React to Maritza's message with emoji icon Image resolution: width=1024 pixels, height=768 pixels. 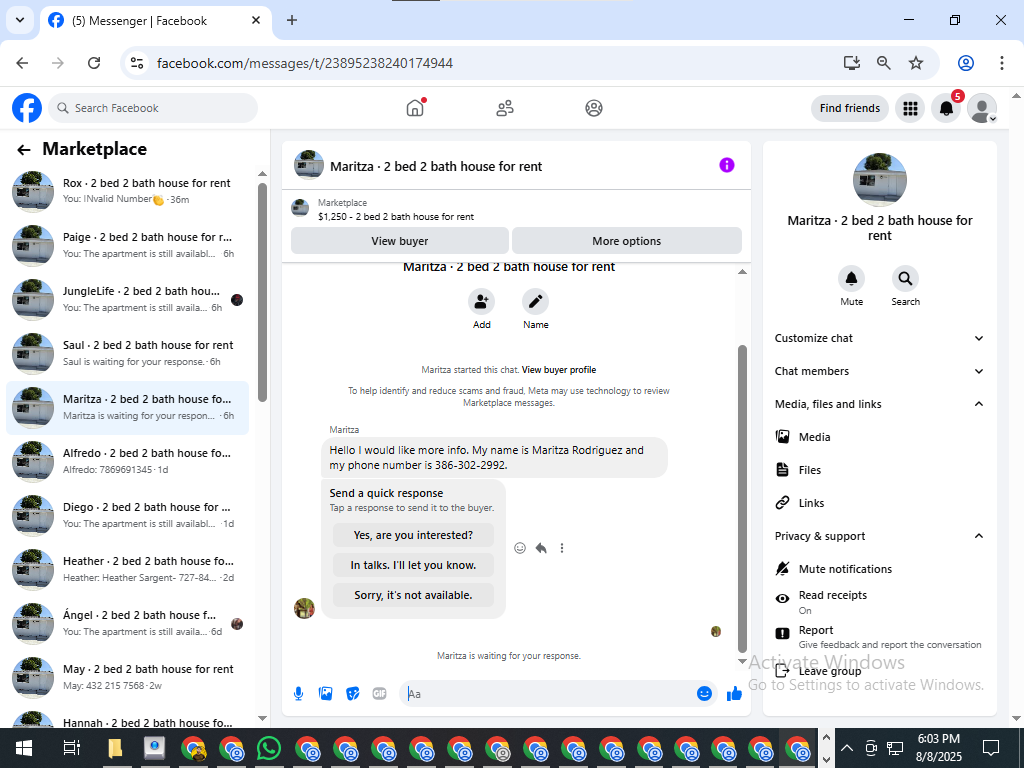click(x=520, y=548)
